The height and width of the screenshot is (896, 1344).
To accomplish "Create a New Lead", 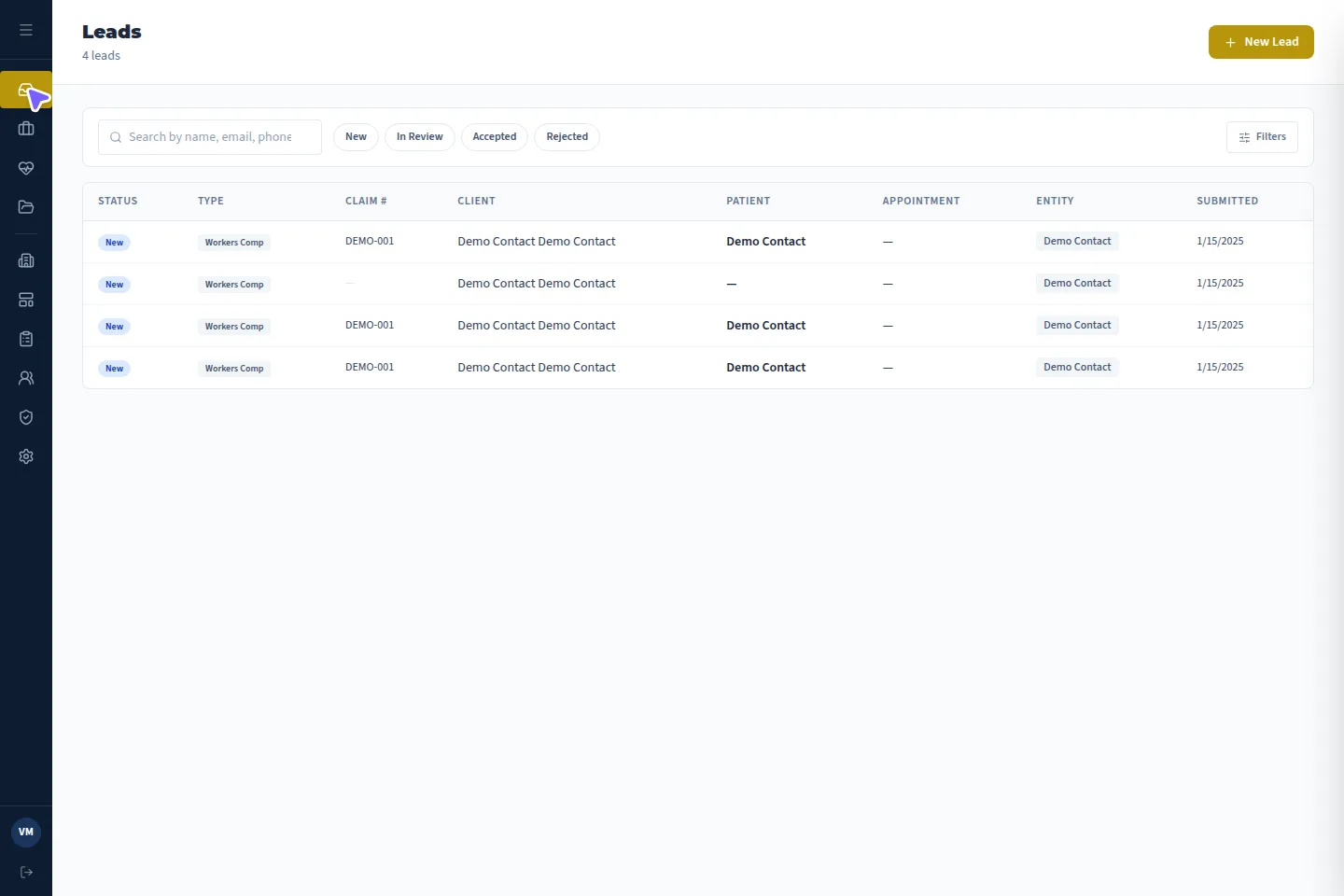I will click(x=1261, y=42).
